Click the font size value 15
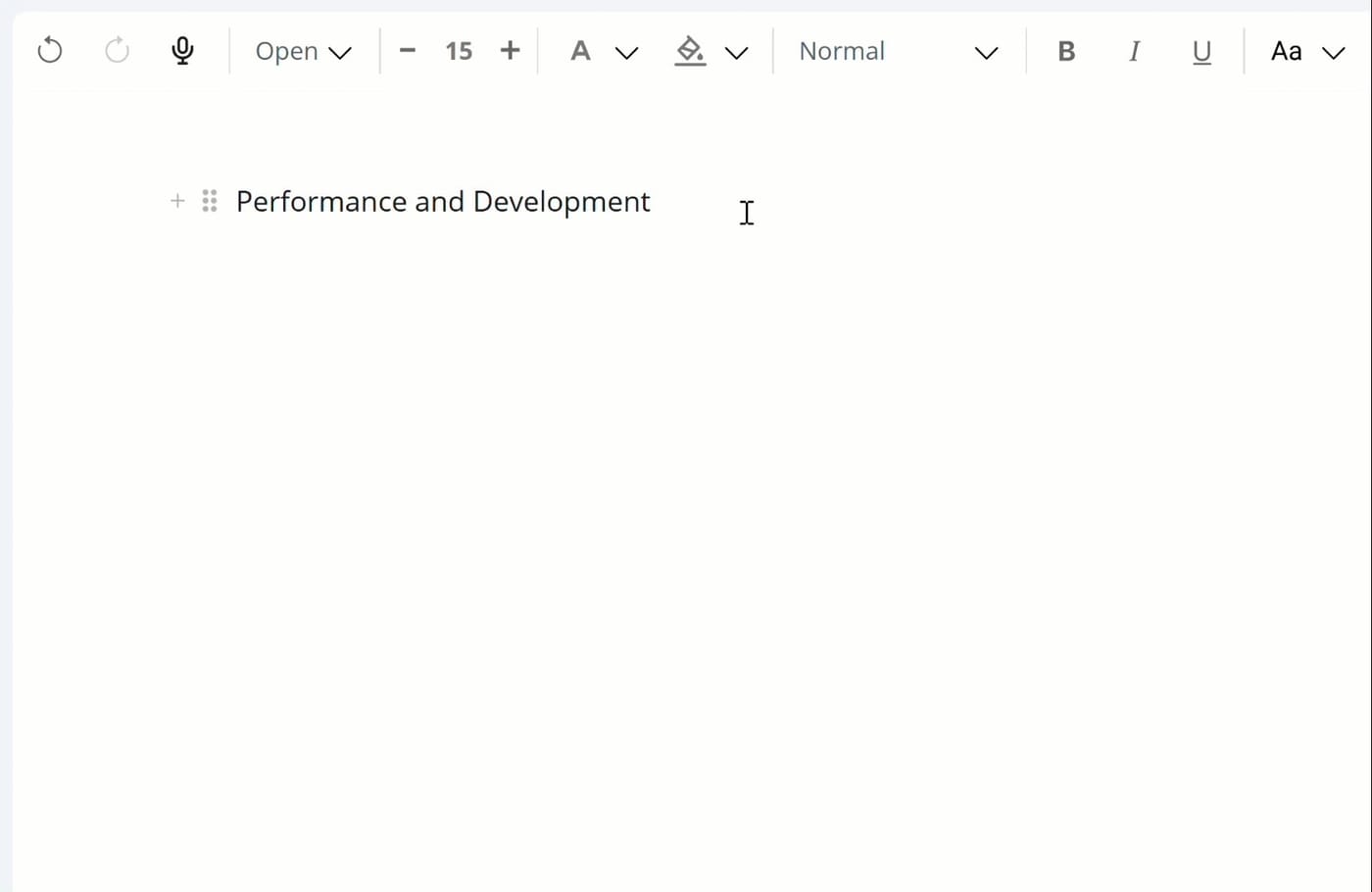Screen dimensions: 1372x892 click(459, 51)
